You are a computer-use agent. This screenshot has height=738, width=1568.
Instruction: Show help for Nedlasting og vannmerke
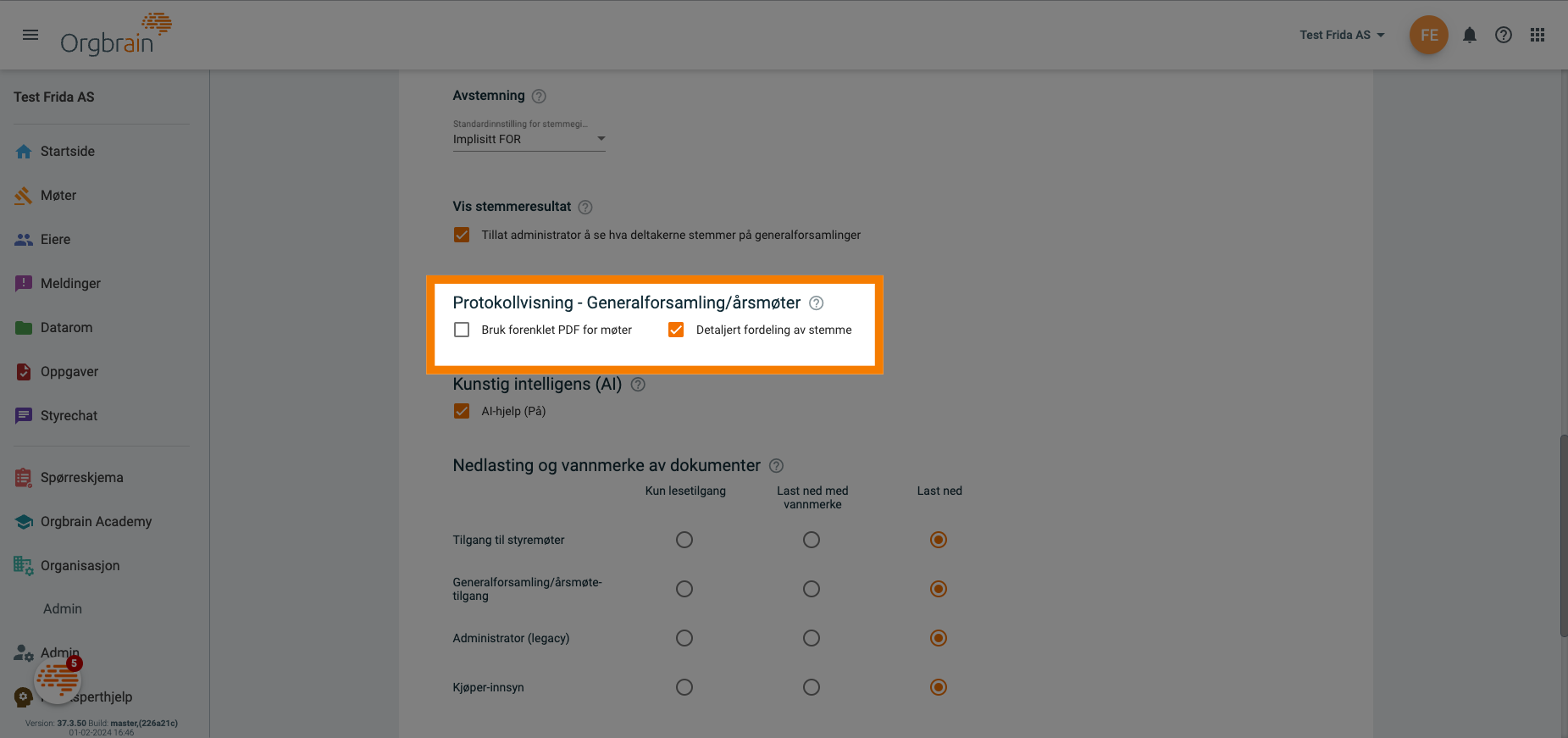click(777, 465)
